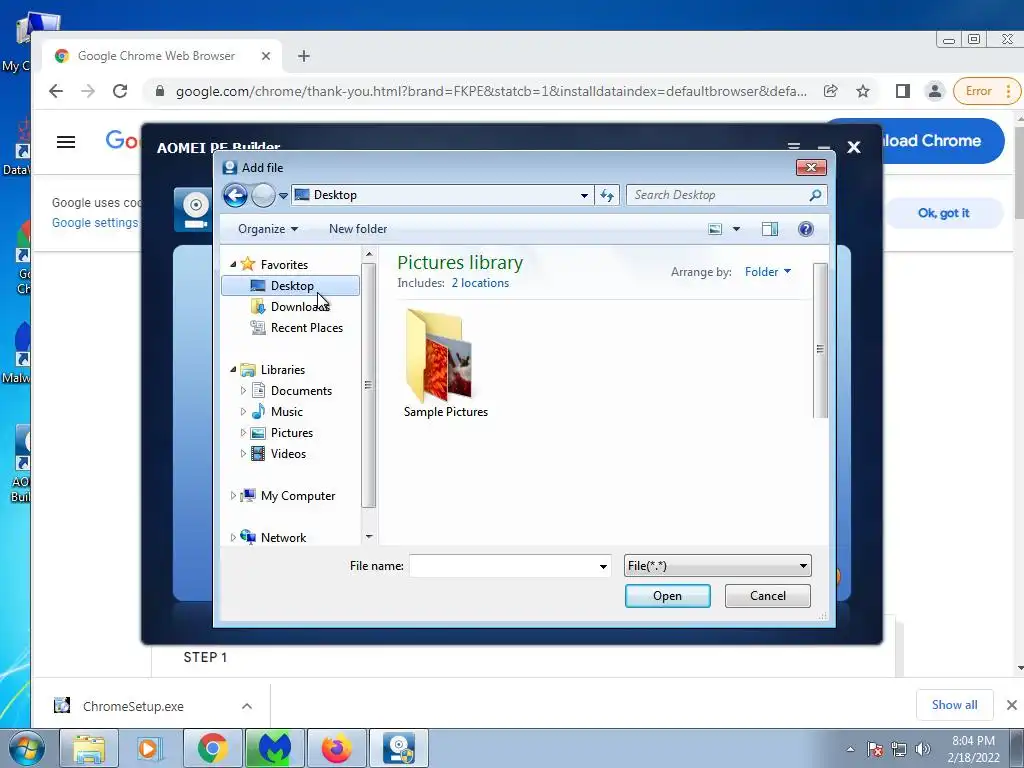Collapse the Libraries group
1024x768 pixels.
click(x=233, y=370)
